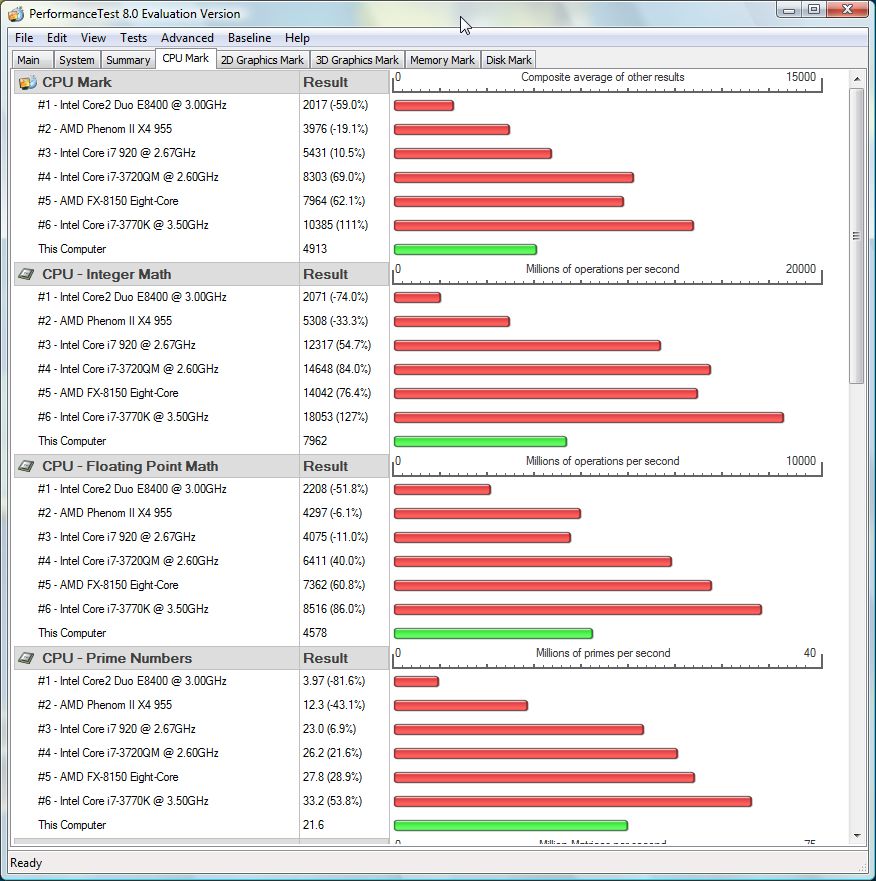876x881 pixels.
Task: Switch to the Summary tab
Action: 128,60
